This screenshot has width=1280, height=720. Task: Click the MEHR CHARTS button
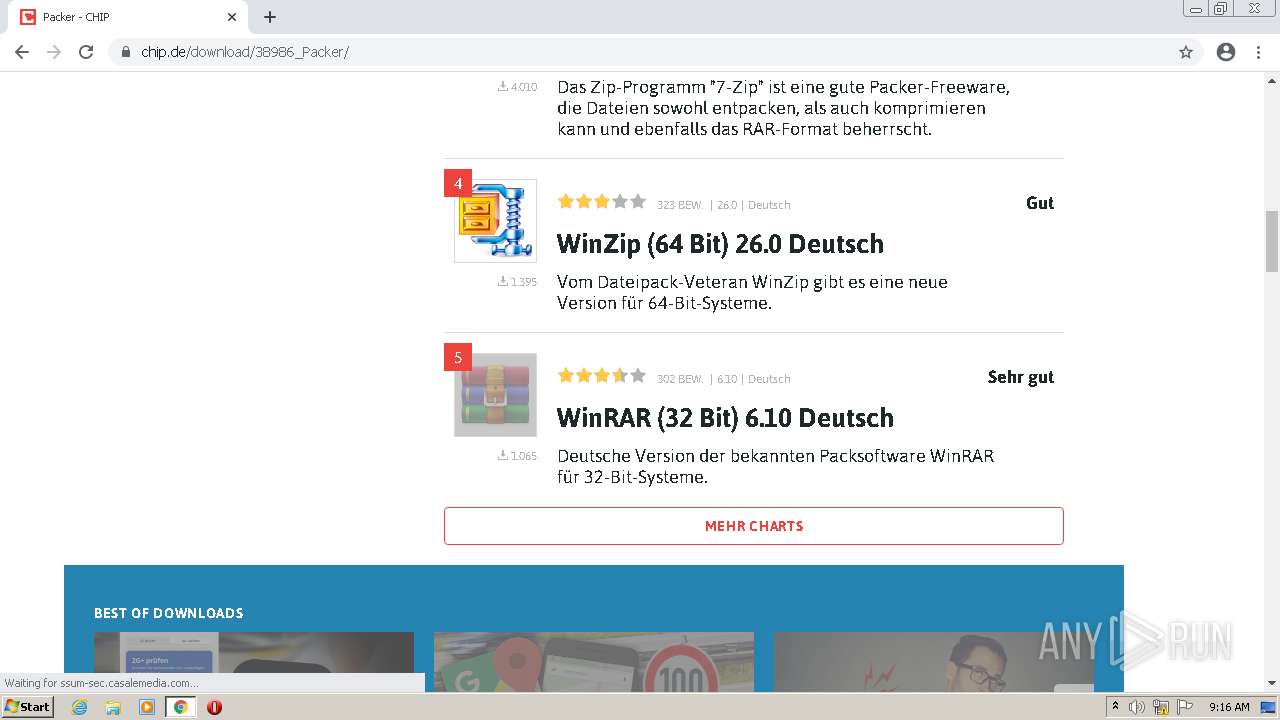coord(754,526)
